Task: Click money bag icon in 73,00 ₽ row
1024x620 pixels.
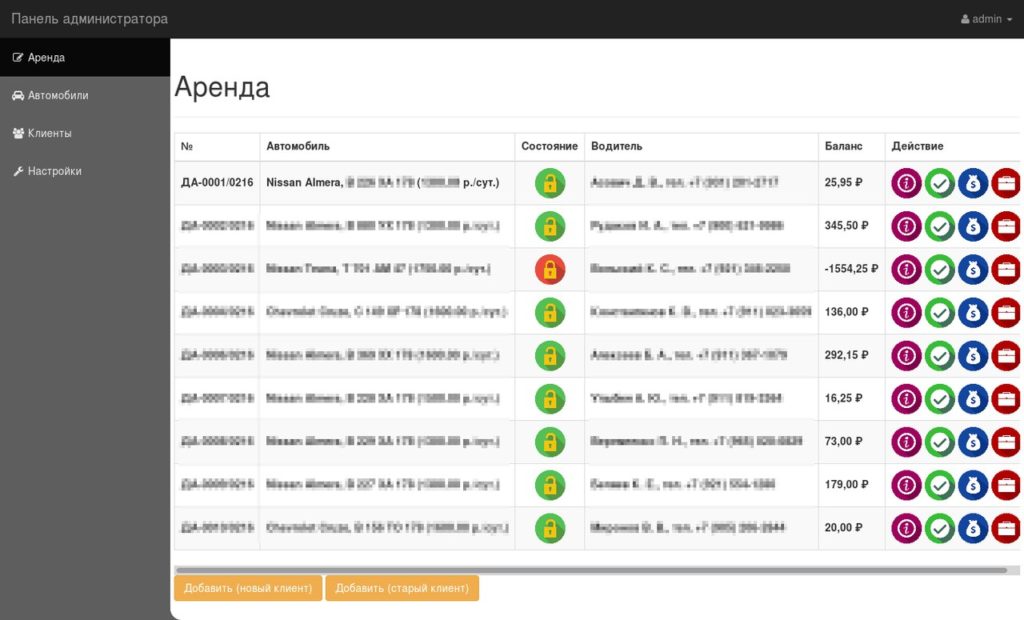Action: tap(973, 442)
